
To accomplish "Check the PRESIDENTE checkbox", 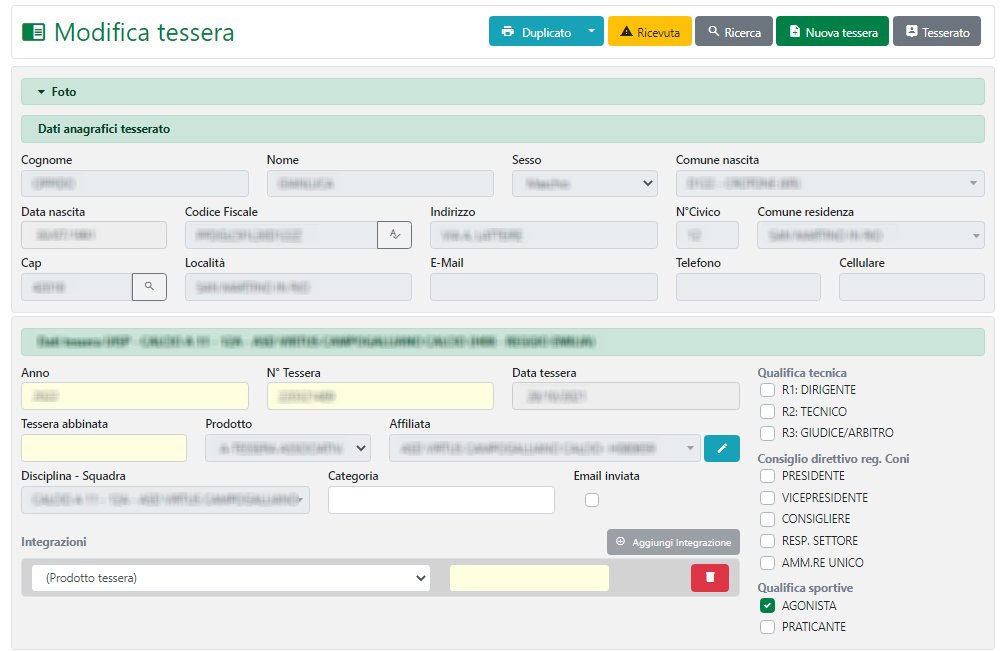I will (767, 476).
